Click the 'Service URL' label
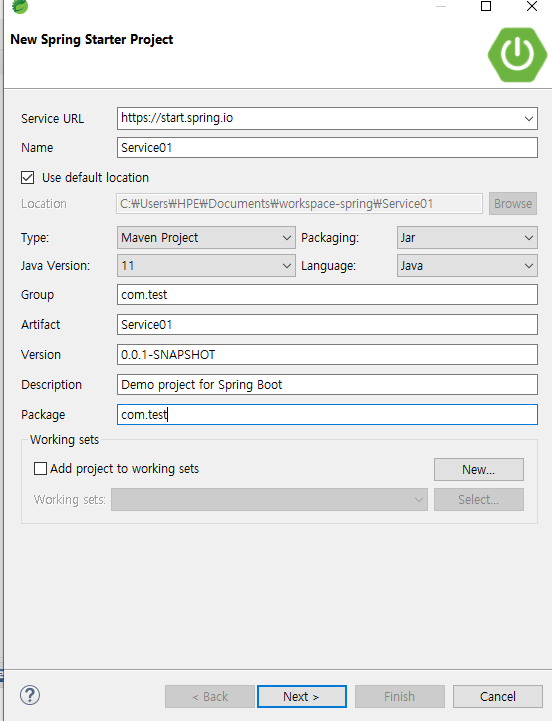This screenshot has width=552, height=721. (52, 119)
